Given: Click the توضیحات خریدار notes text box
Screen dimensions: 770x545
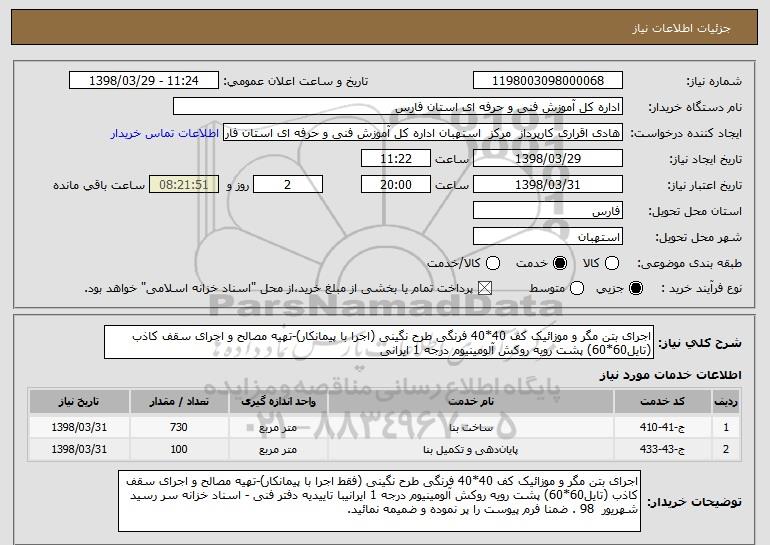Looking at the screenshot, I should pyautogui.click(x=380, y=501).
